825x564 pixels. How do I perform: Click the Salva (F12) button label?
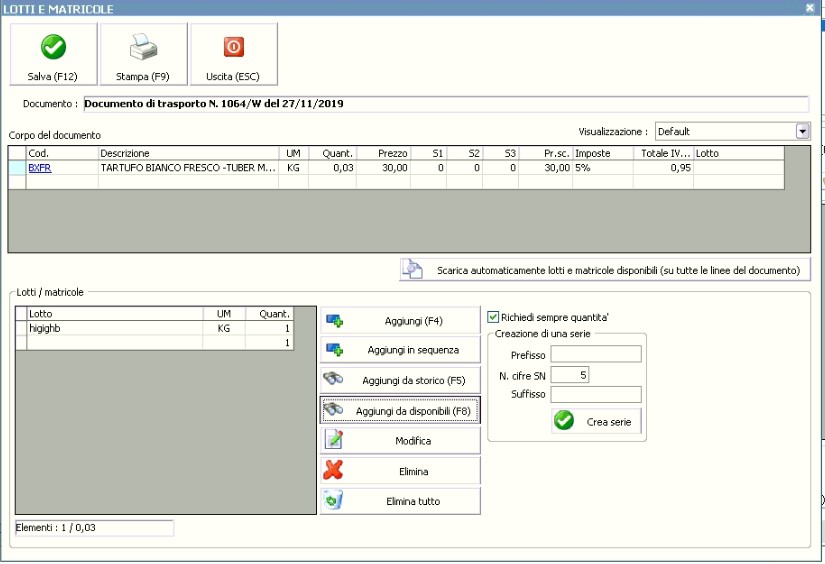(x=53, y=76)
